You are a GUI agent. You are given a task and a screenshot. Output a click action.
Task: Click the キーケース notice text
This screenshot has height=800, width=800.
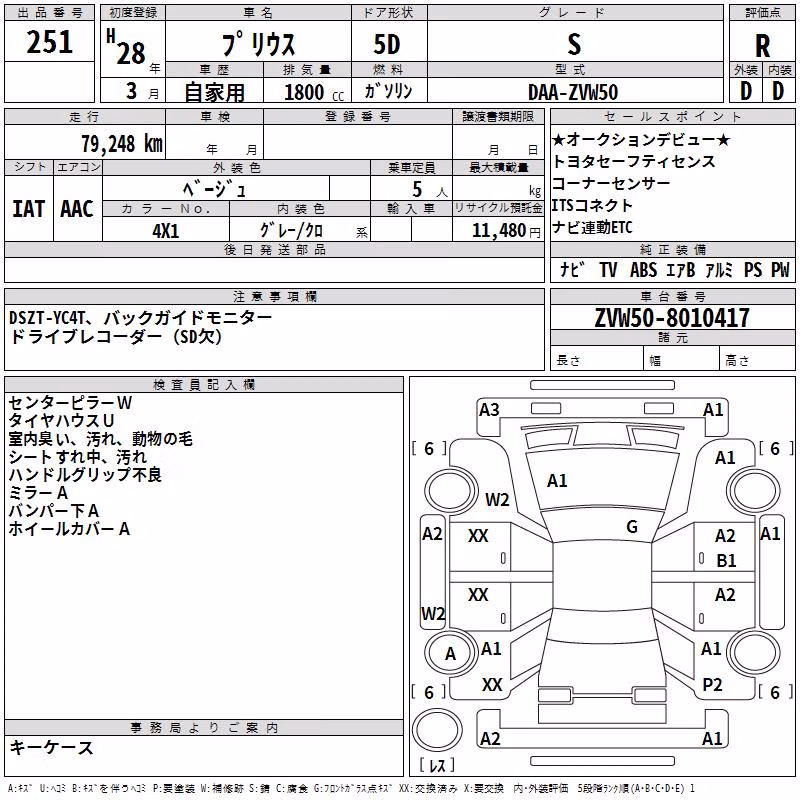click(52, 747)
